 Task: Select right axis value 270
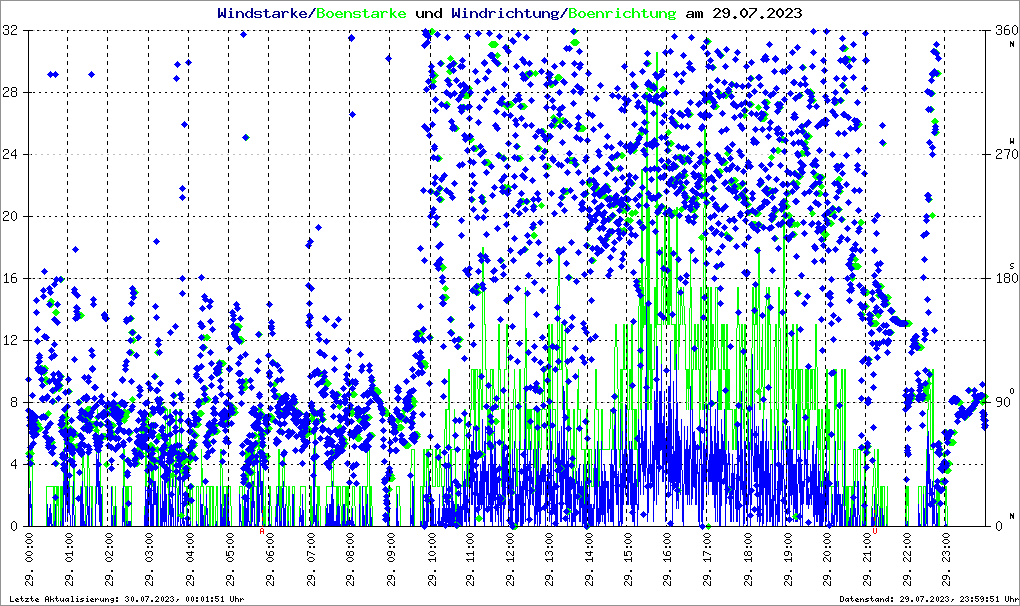coord(1001,155)
